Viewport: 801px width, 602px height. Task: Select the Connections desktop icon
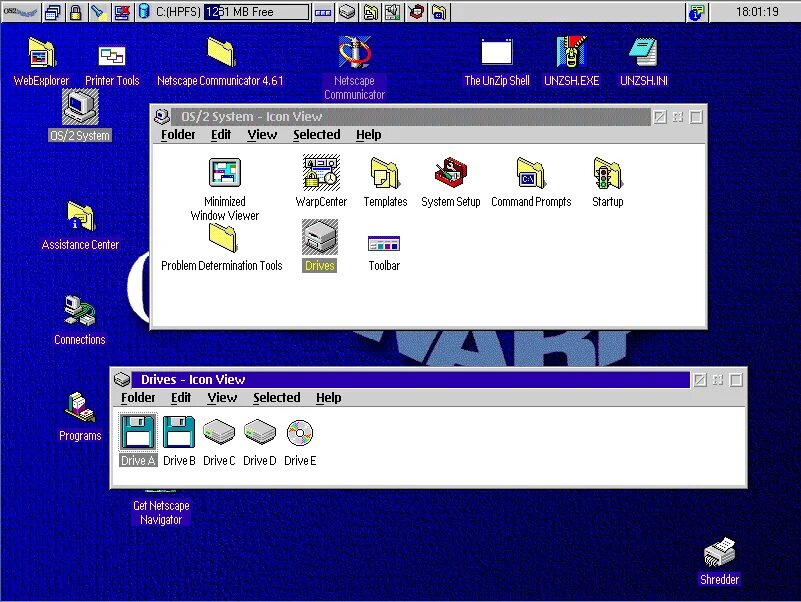[80, 320]
